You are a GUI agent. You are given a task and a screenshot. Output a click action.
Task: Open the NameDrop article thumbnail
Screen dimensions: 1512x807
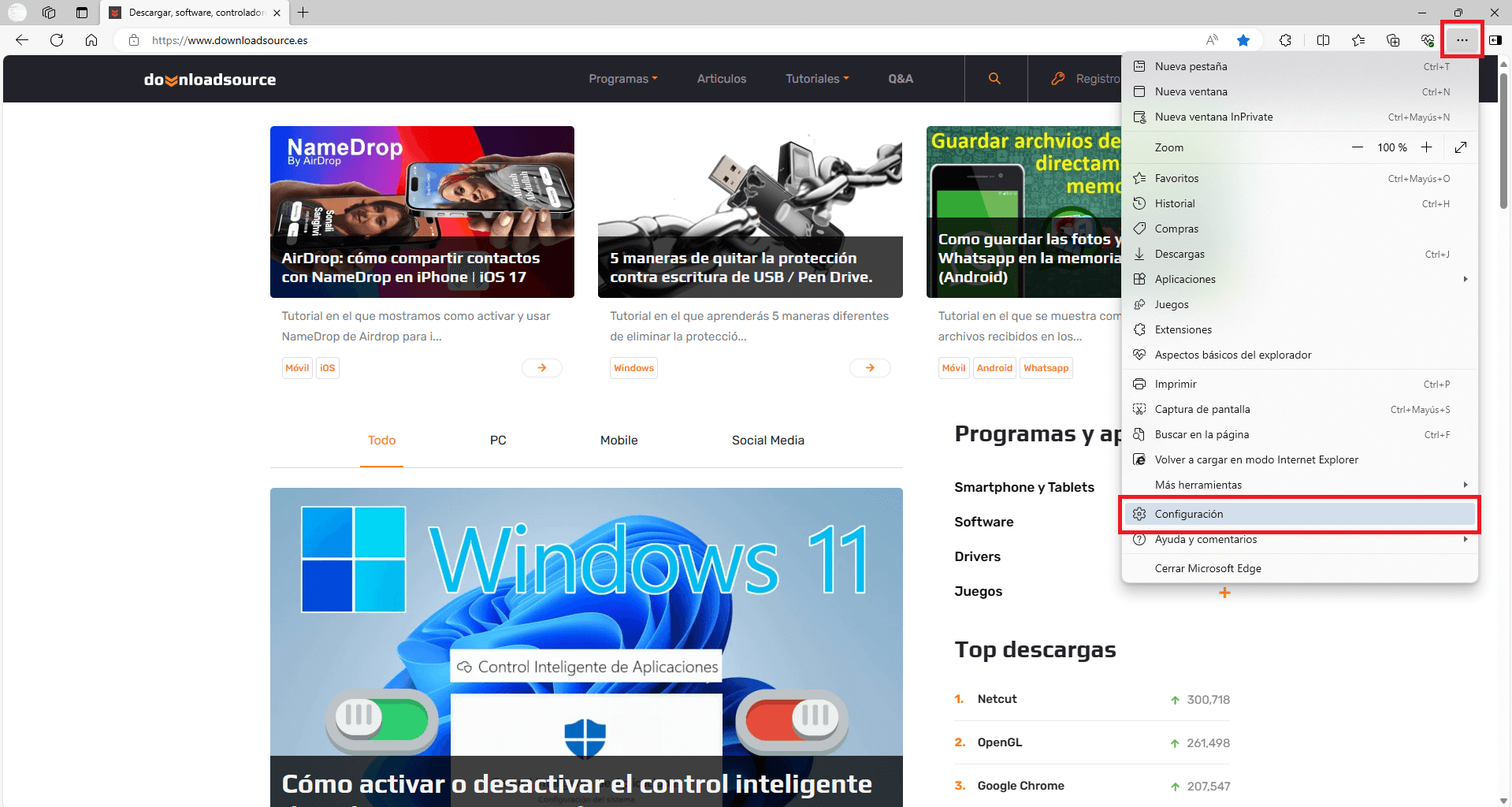(422, 212)
